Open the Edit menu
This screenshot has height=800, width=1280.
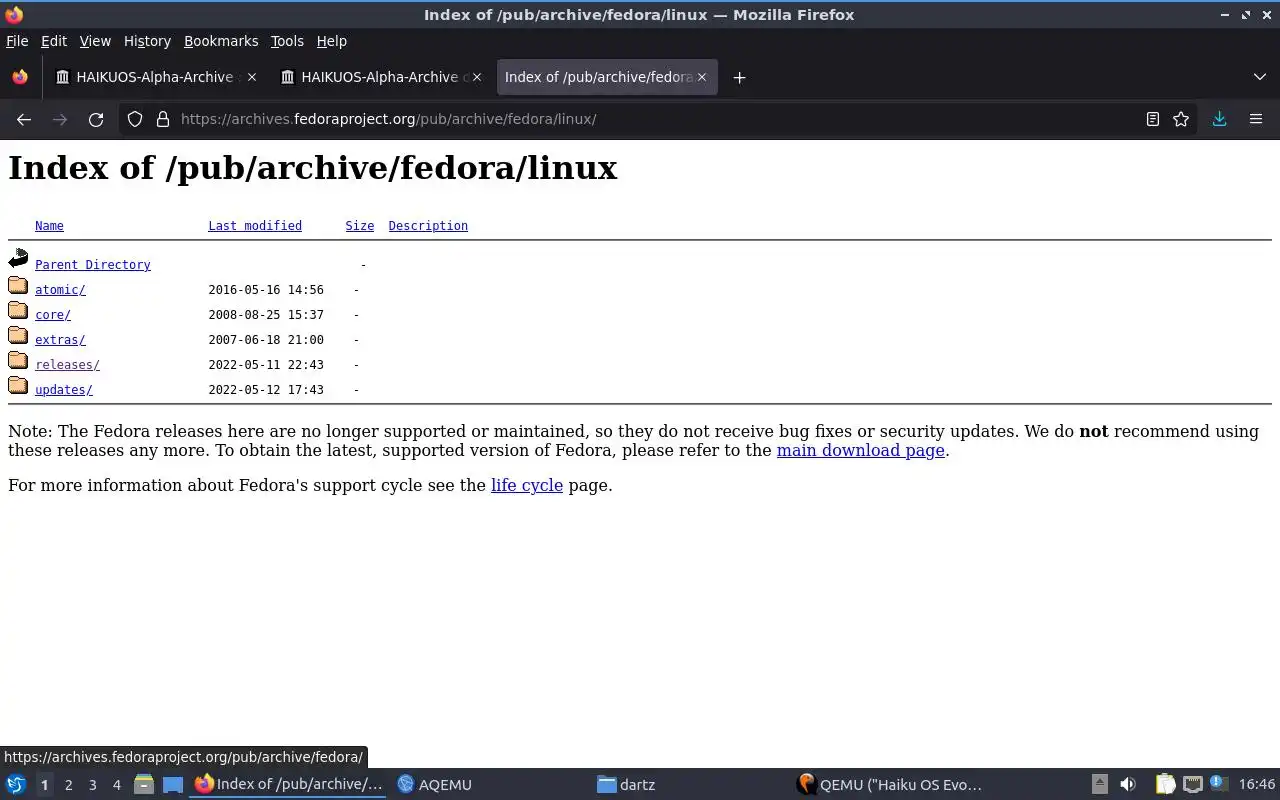54,41
